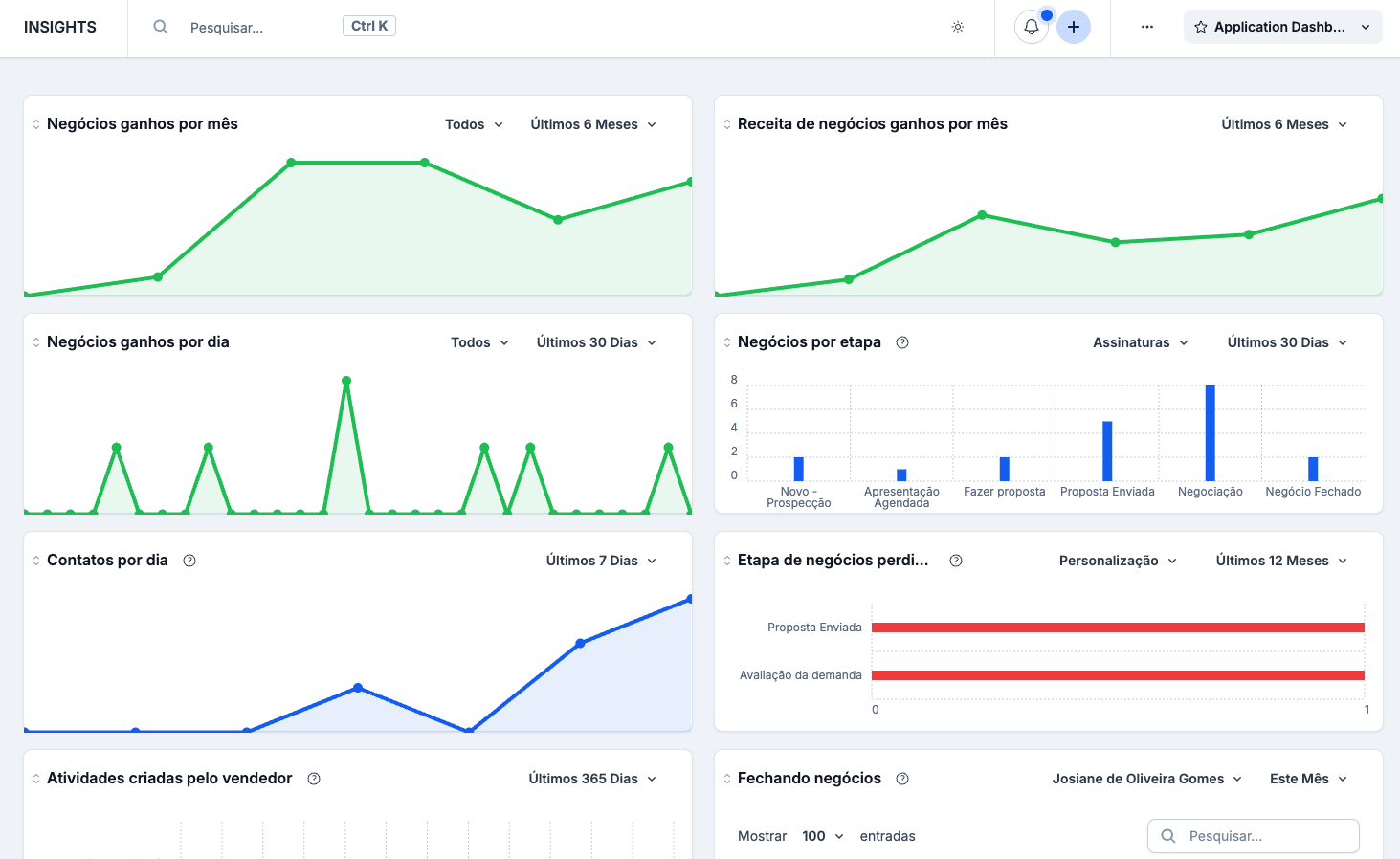Grab reorder handle of Fechando negócios card

pos(727,779)
